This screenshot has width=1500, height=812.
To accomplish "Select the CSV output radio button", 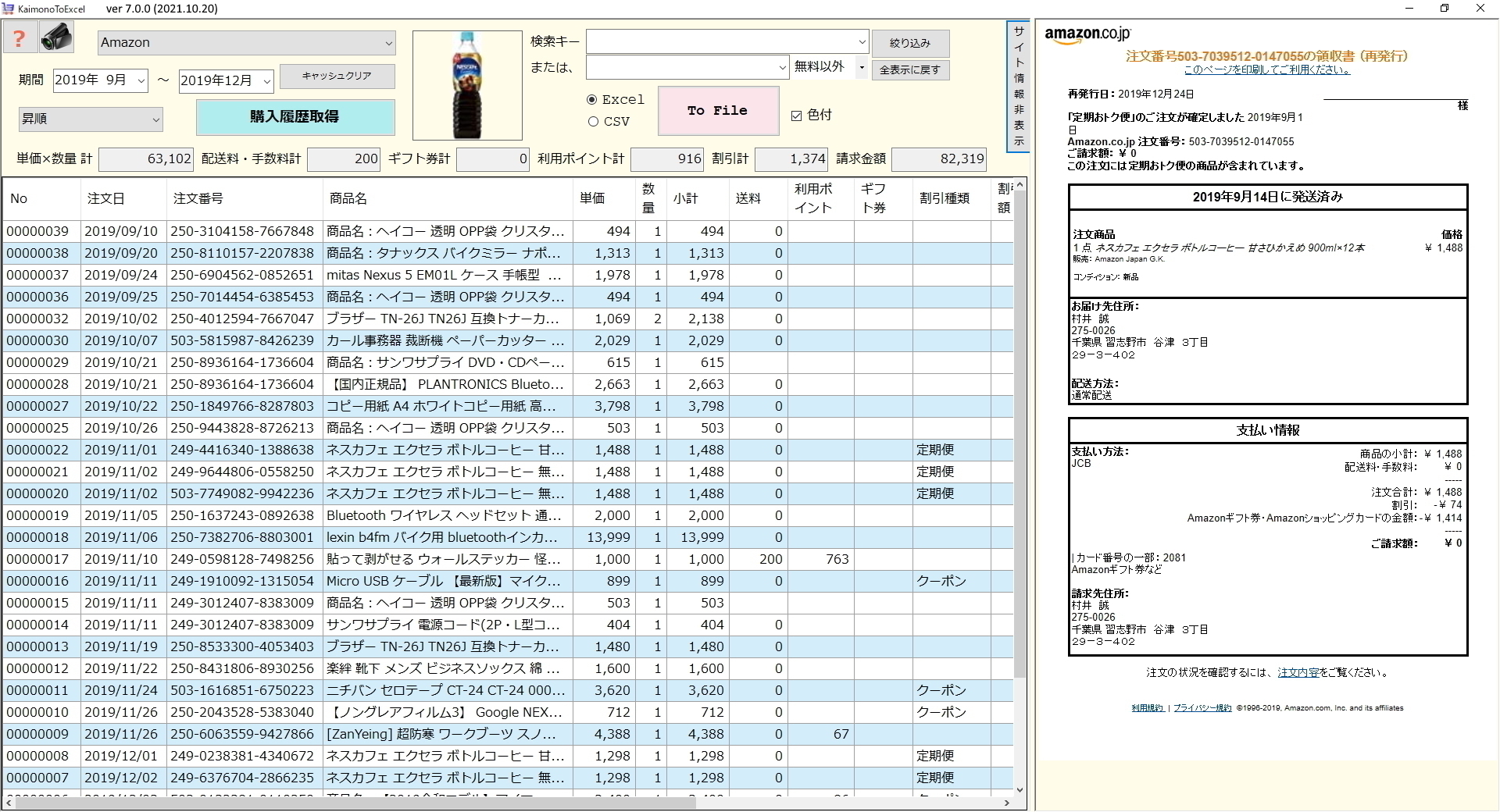I will [x=594, y=122].
